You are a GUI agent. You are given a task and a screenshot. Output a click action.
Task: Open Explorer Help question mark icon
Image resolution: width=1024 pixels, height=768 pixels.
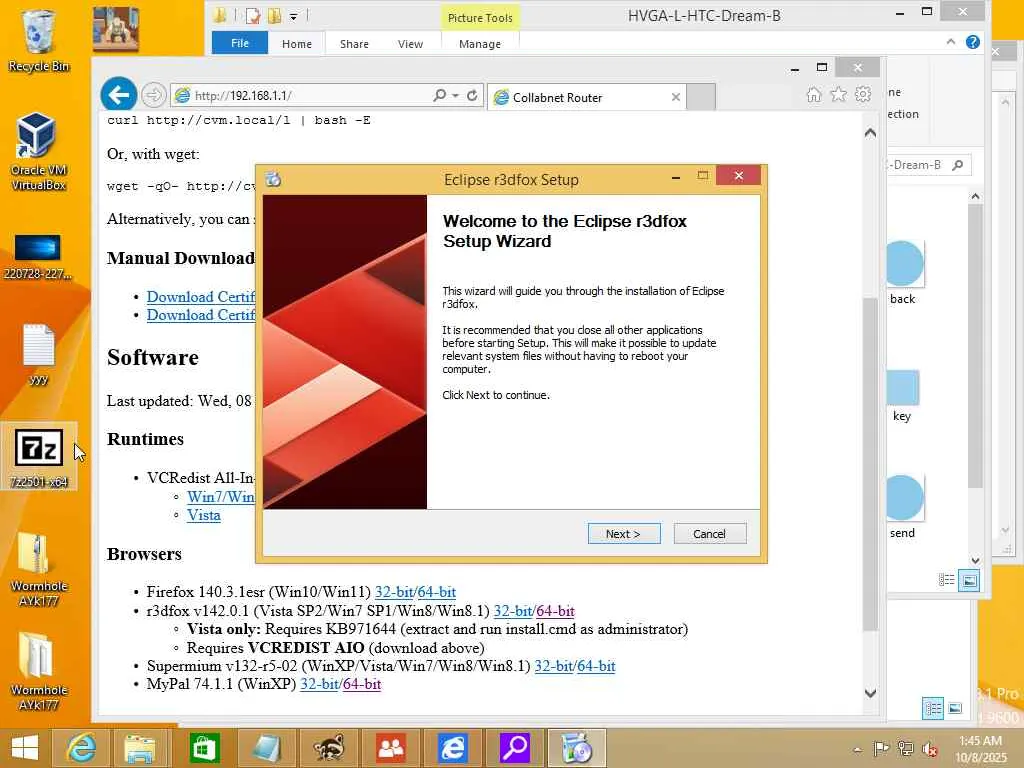[972, 42]
